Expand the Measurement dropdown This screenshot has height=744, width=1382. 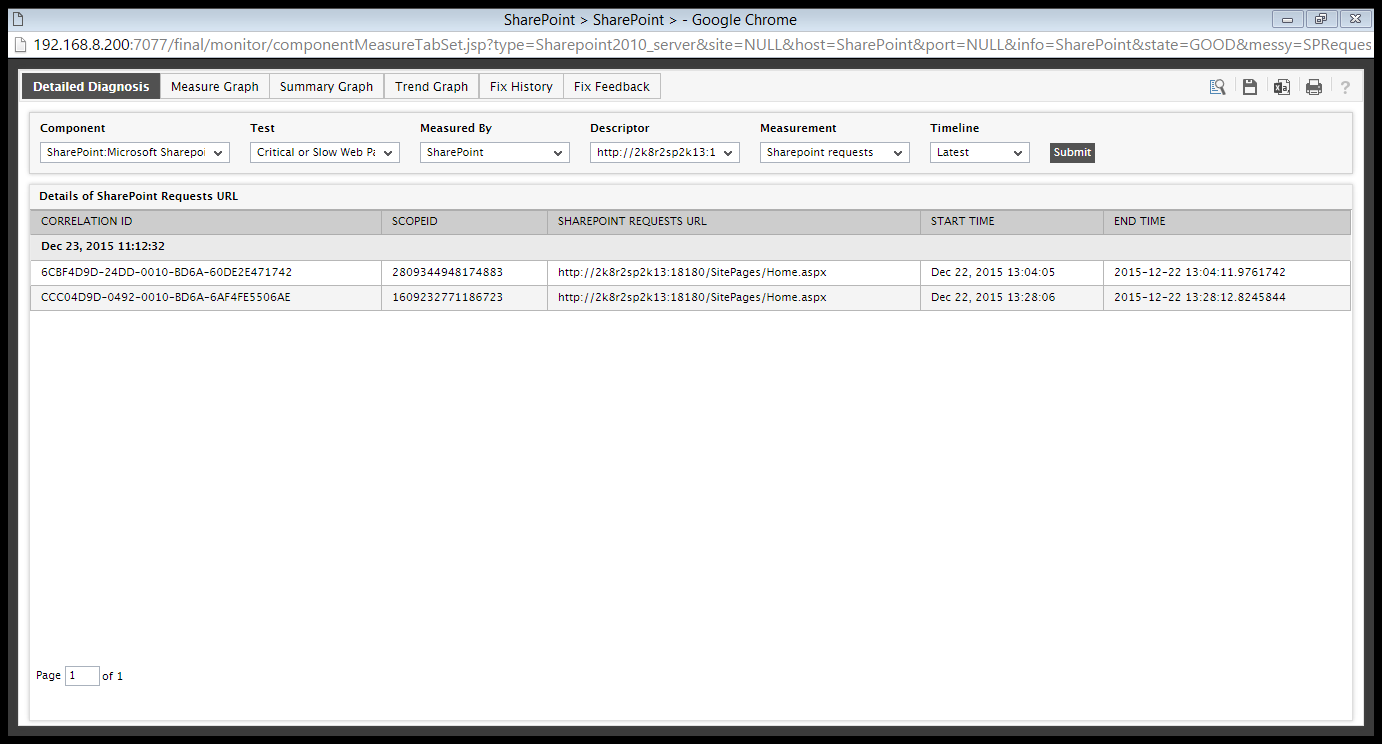tap(835, 152)
